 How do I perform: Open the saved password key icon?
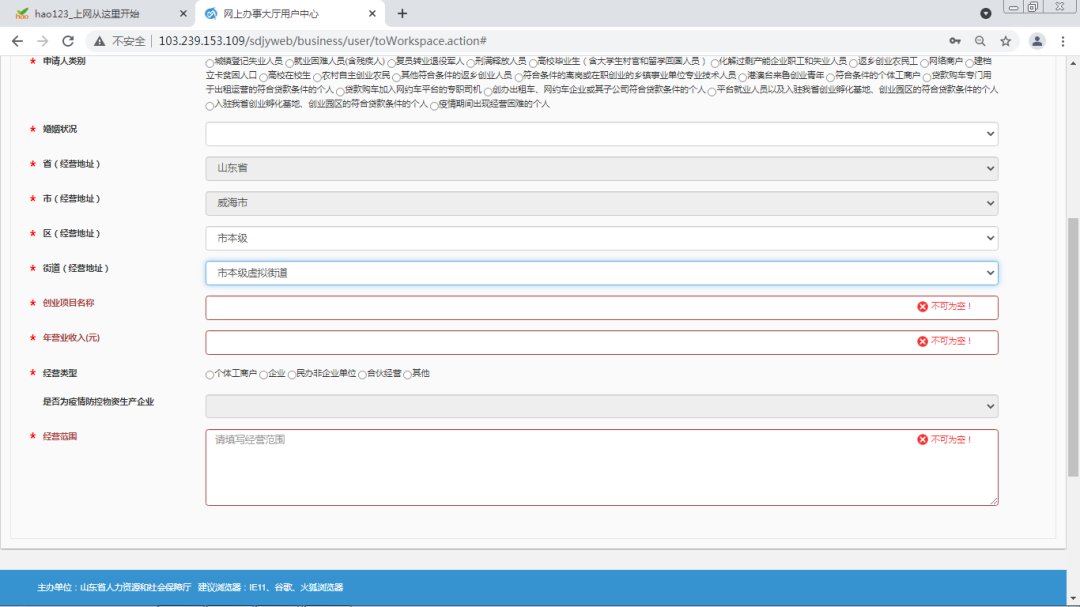click(955, 41)
